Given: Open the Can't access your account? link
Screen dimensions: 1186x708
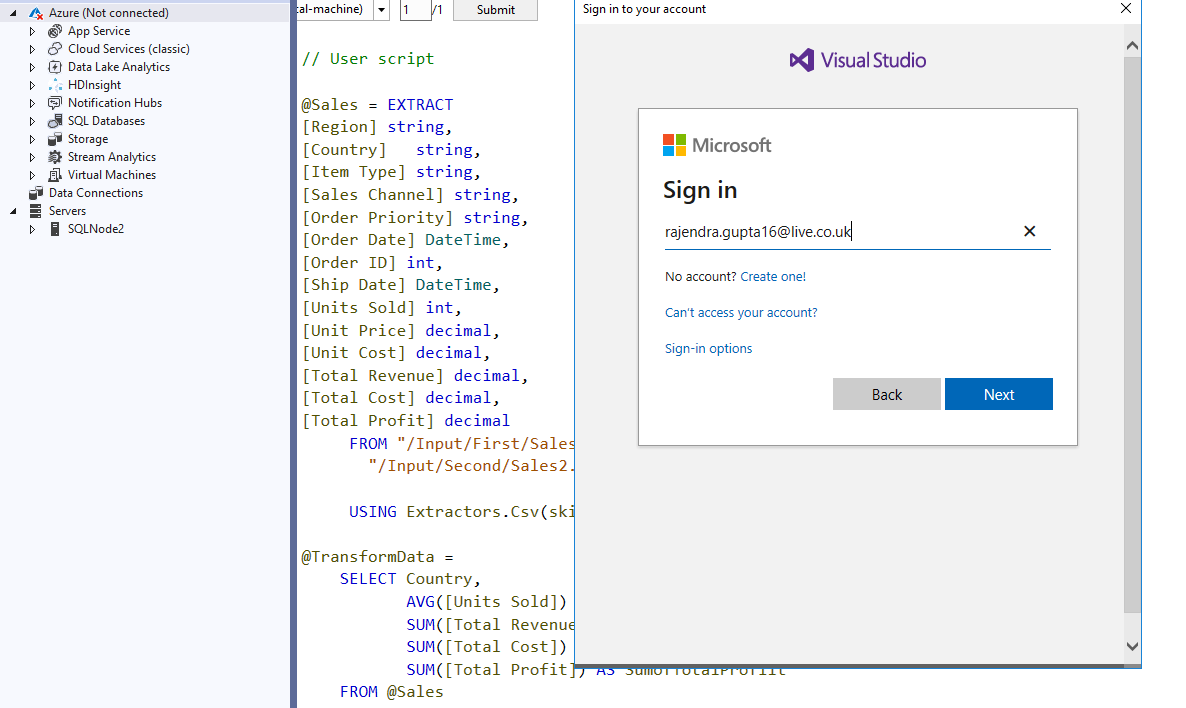Looking at the screenshot, I should pyautogui.click(x=741, y=312).
